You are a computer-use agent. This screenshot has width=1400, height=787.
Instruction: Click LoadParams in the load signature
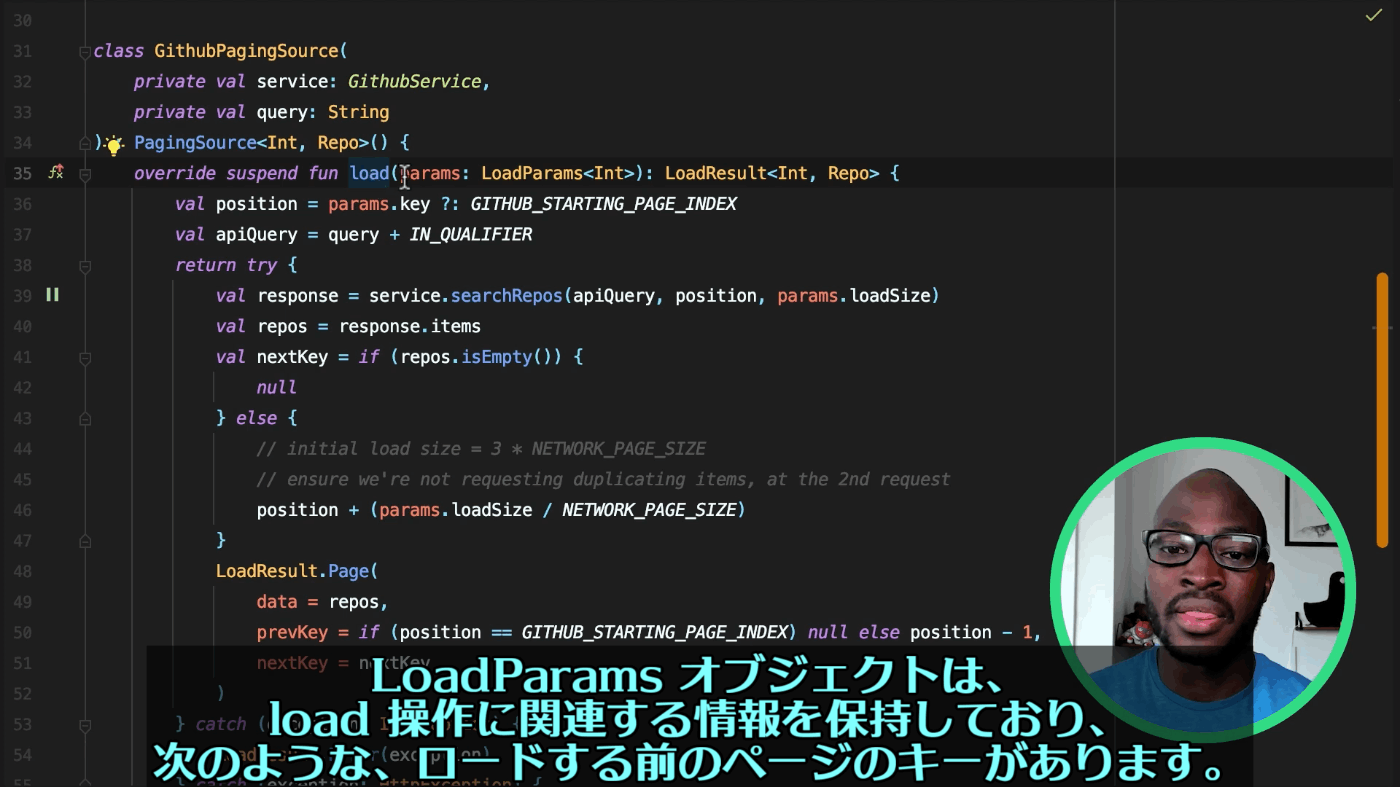click(532, 173)
